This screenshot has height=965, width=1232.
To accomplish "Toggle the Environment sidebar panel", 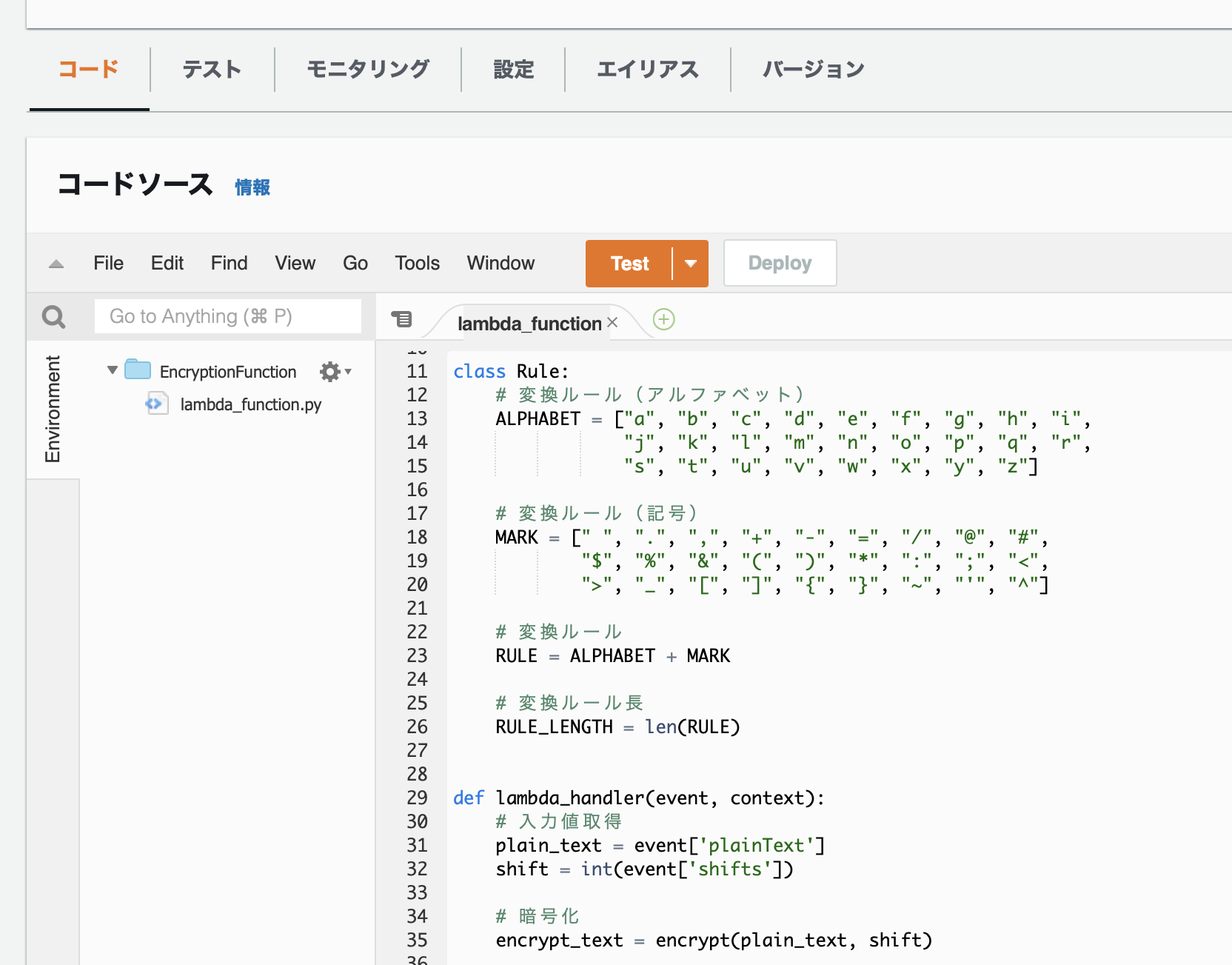I will [53, 410].
